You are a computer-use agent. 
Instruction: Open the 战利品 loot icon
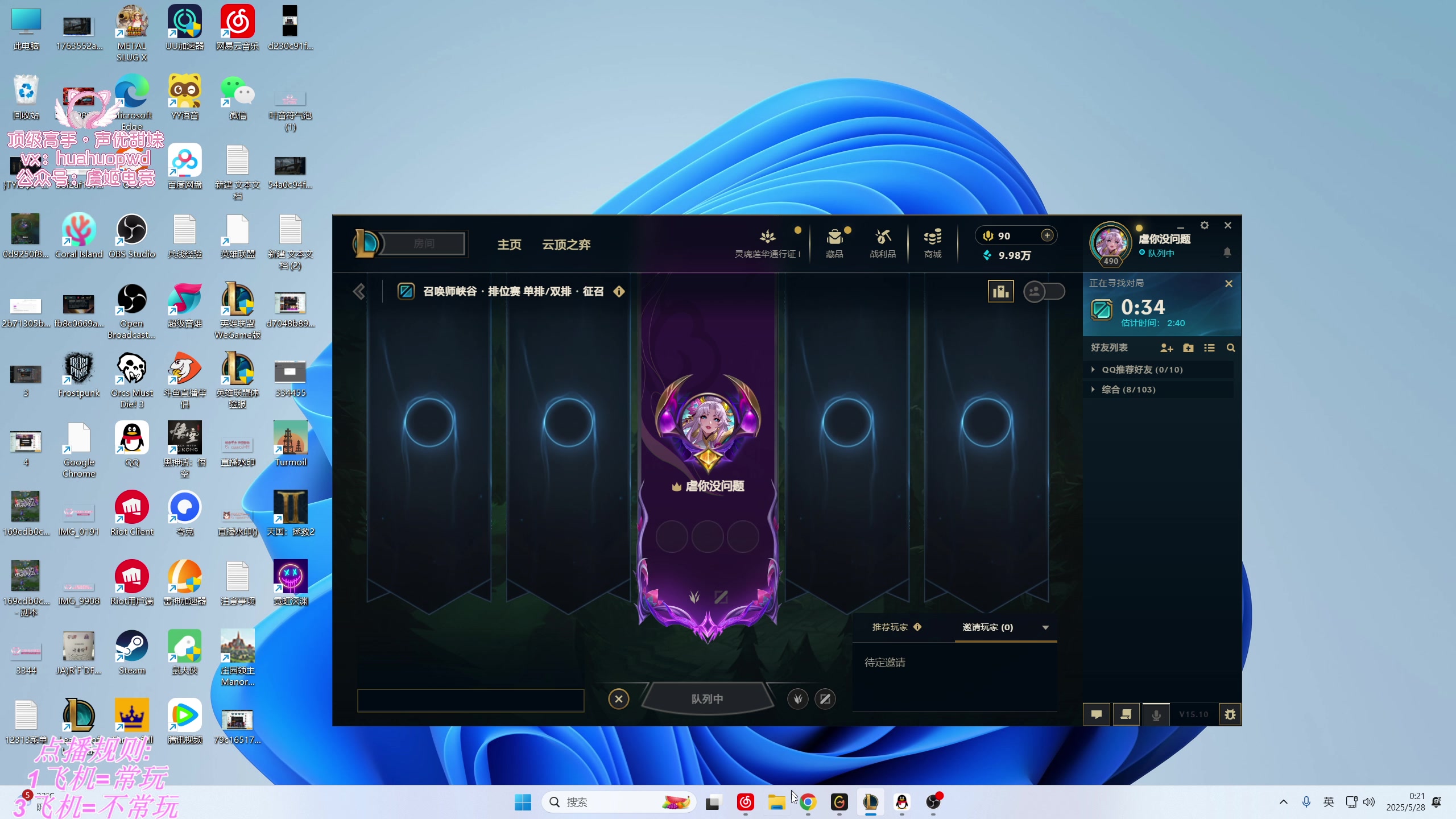tap(883, 243)
